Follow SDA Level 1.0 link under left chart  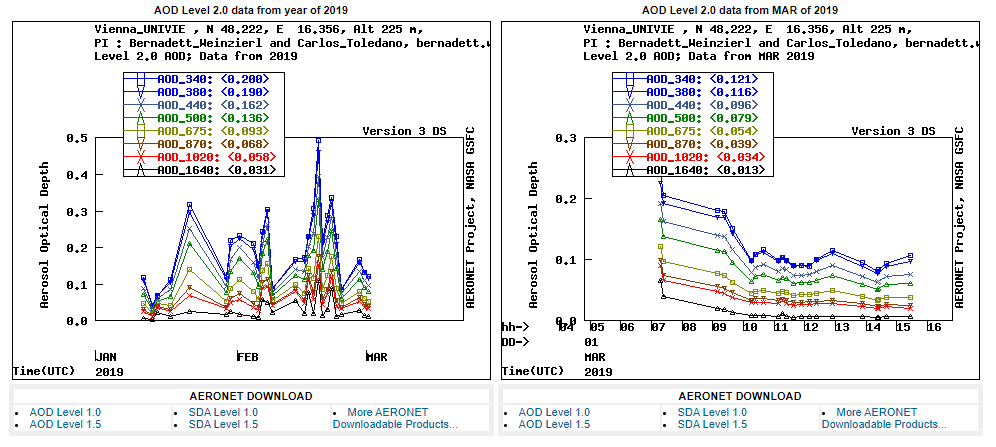(x=223, y=412)
